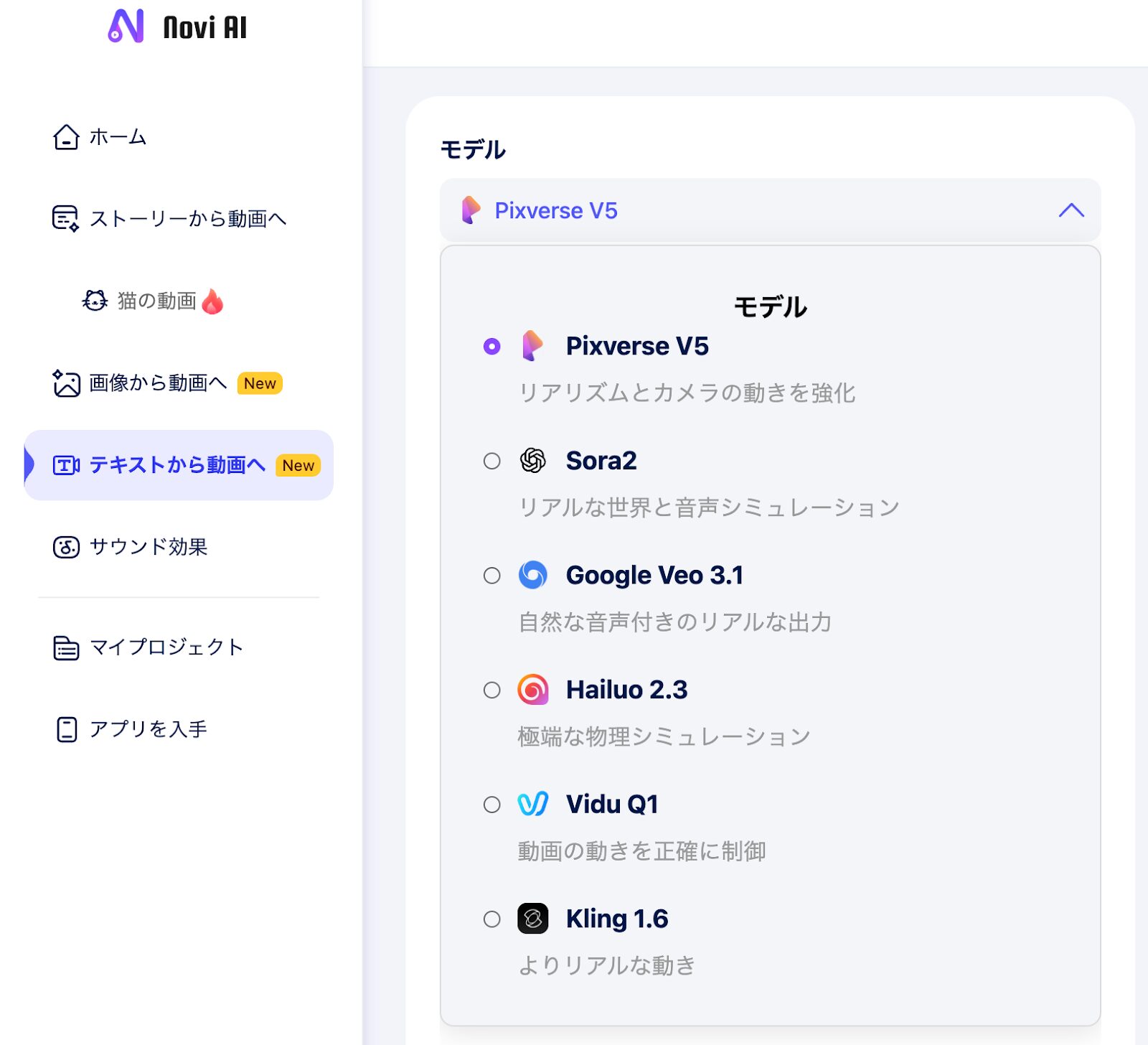This screenshot has height=1045, width=1148.
Task: Go to 画像から動画へ menu item
Action: [x=158, y=383]
